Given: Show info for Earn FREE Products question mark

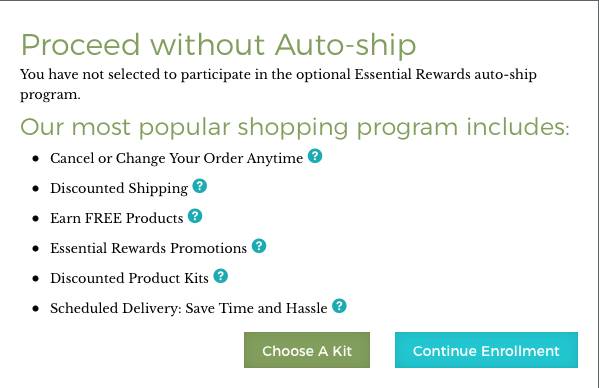Looking at the screenshot, I should [195, 216].
